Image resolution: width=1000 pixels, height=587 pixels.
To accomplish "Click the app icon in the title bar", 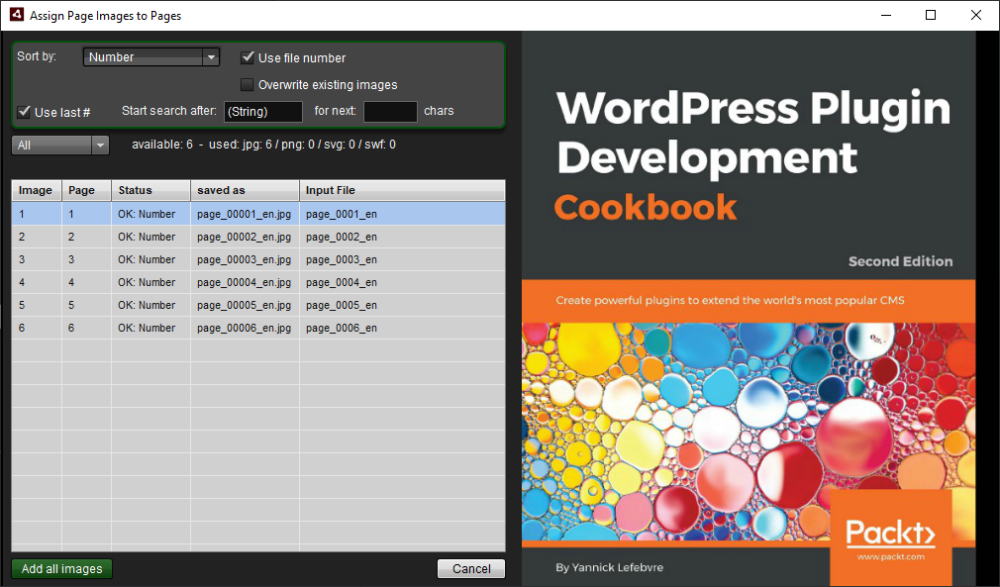I will click(17, 14).
